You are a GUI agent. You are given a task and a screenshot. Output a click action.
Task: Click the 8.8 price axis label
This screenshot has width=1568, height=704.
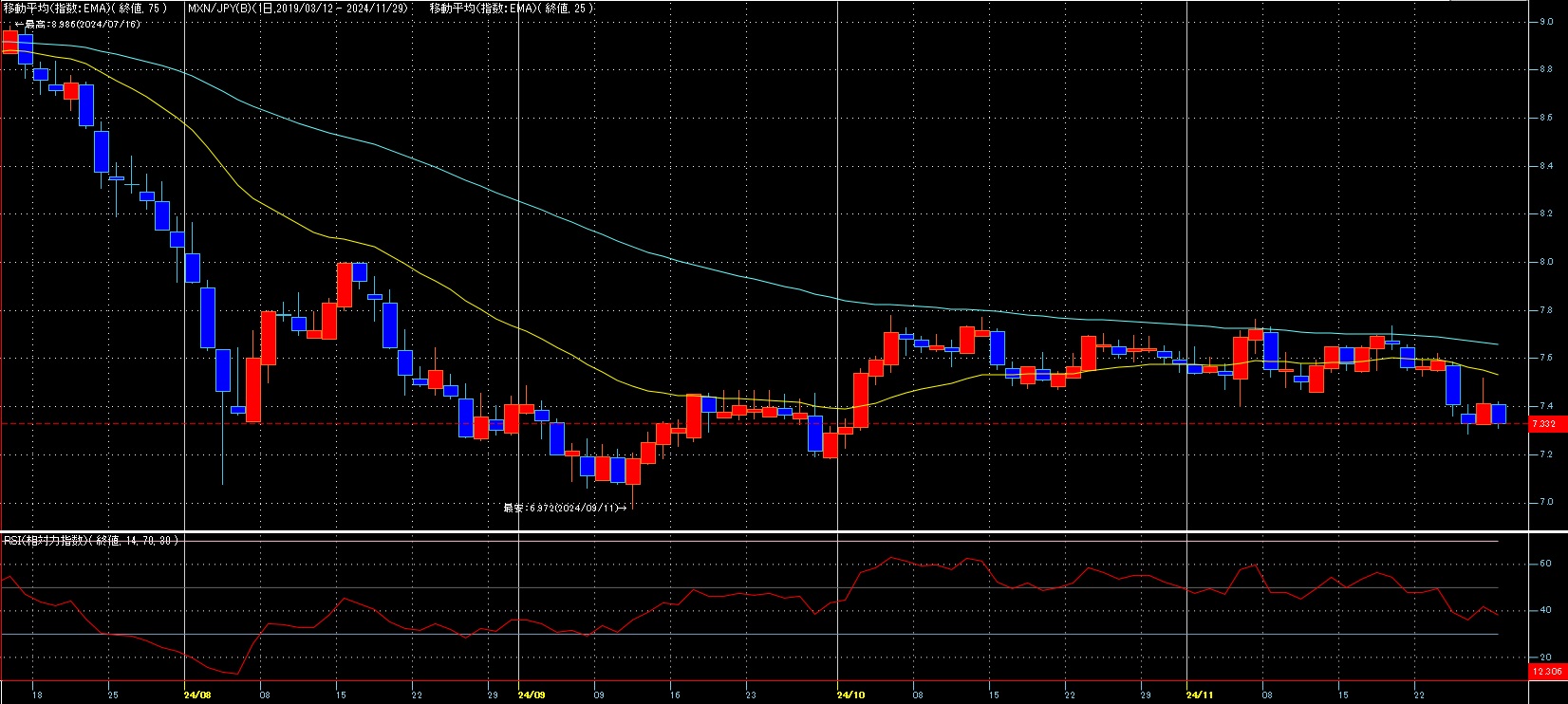1547,70
